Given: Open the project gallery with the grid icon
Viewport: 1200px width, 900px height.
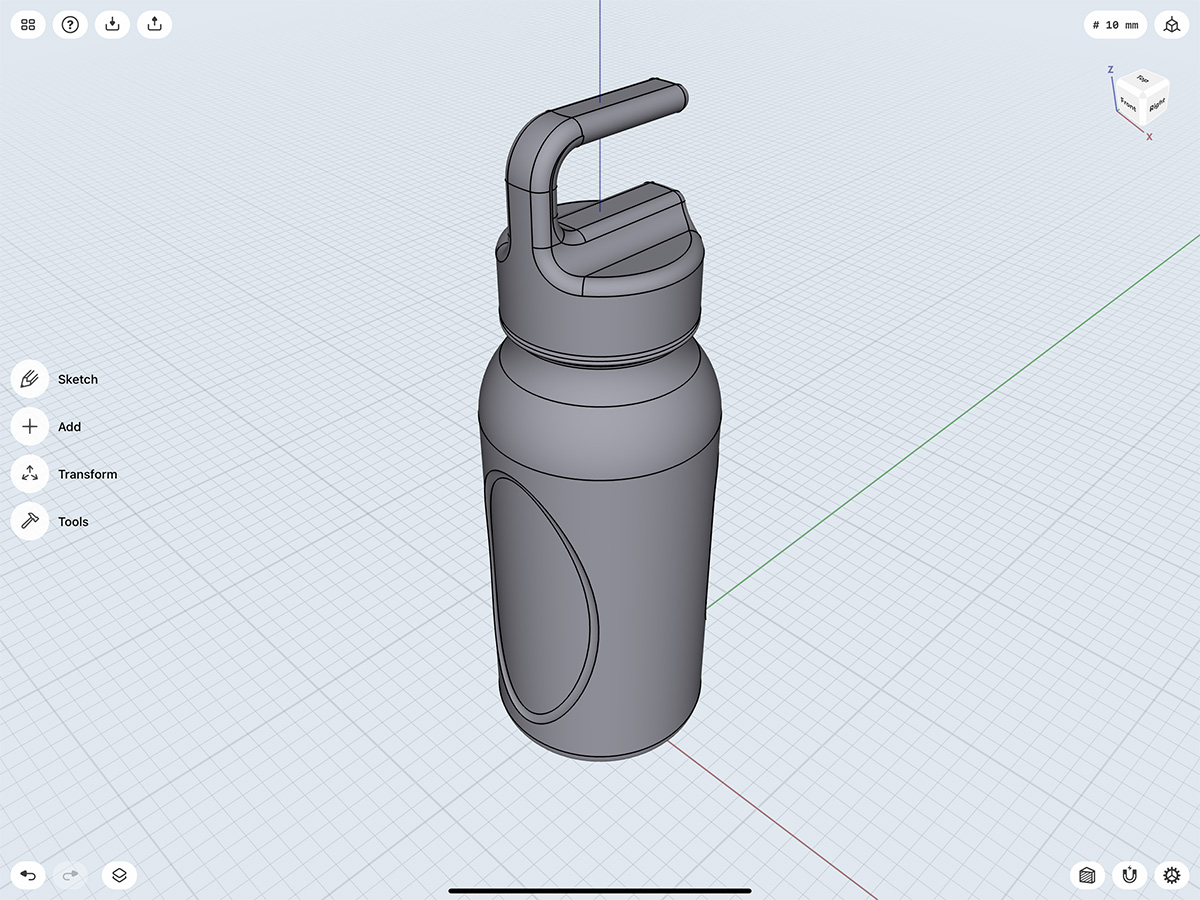Looking at the screenshot, I should coord(27,24).
